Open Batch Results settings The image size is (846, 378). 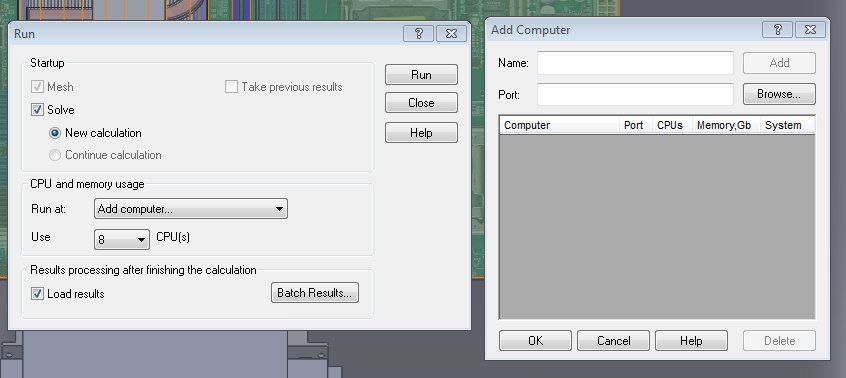click(x=315, y=293)
